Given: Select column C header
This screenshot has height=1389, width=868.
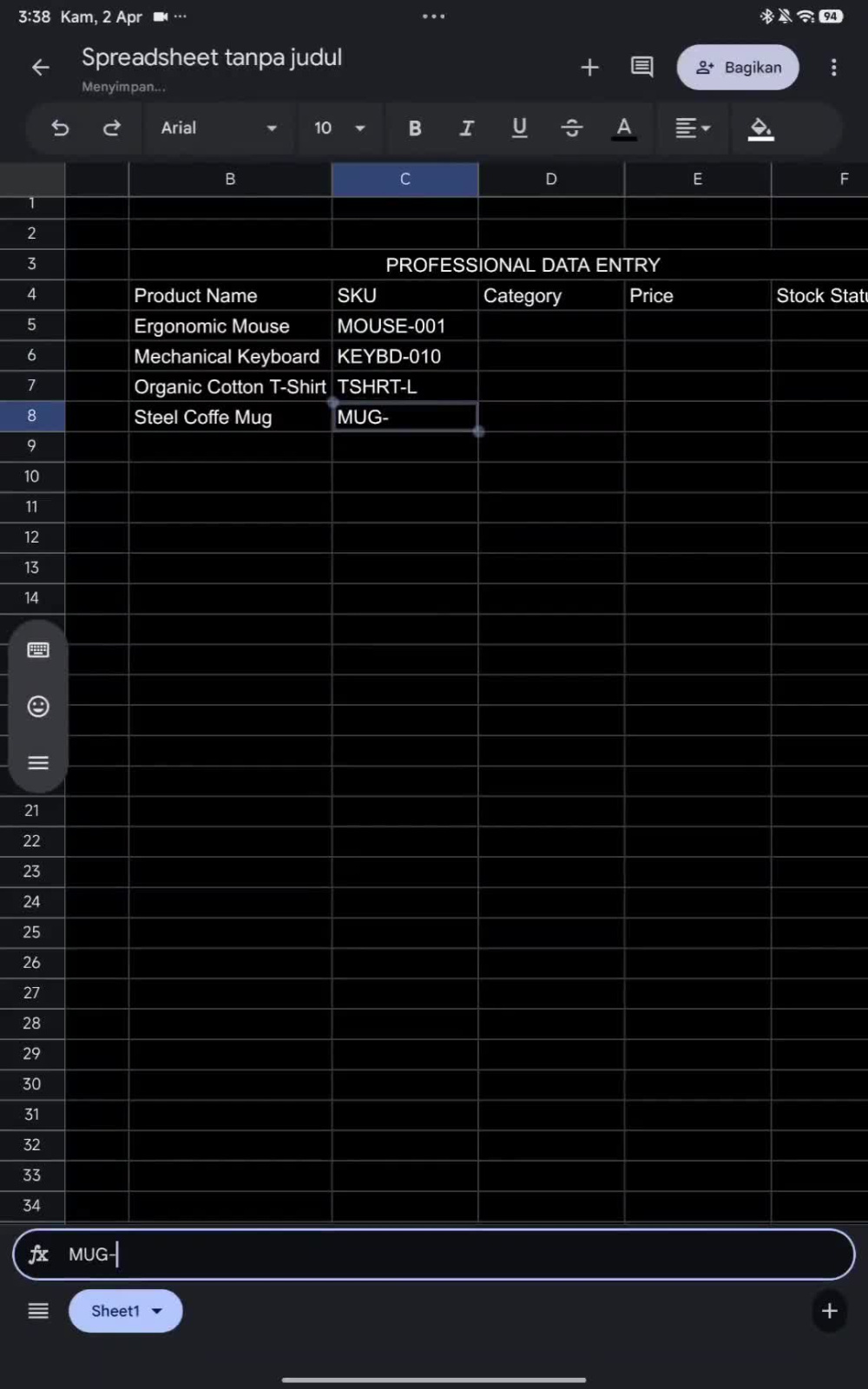Looking at the screenshot, I should [x=405, y=180].
